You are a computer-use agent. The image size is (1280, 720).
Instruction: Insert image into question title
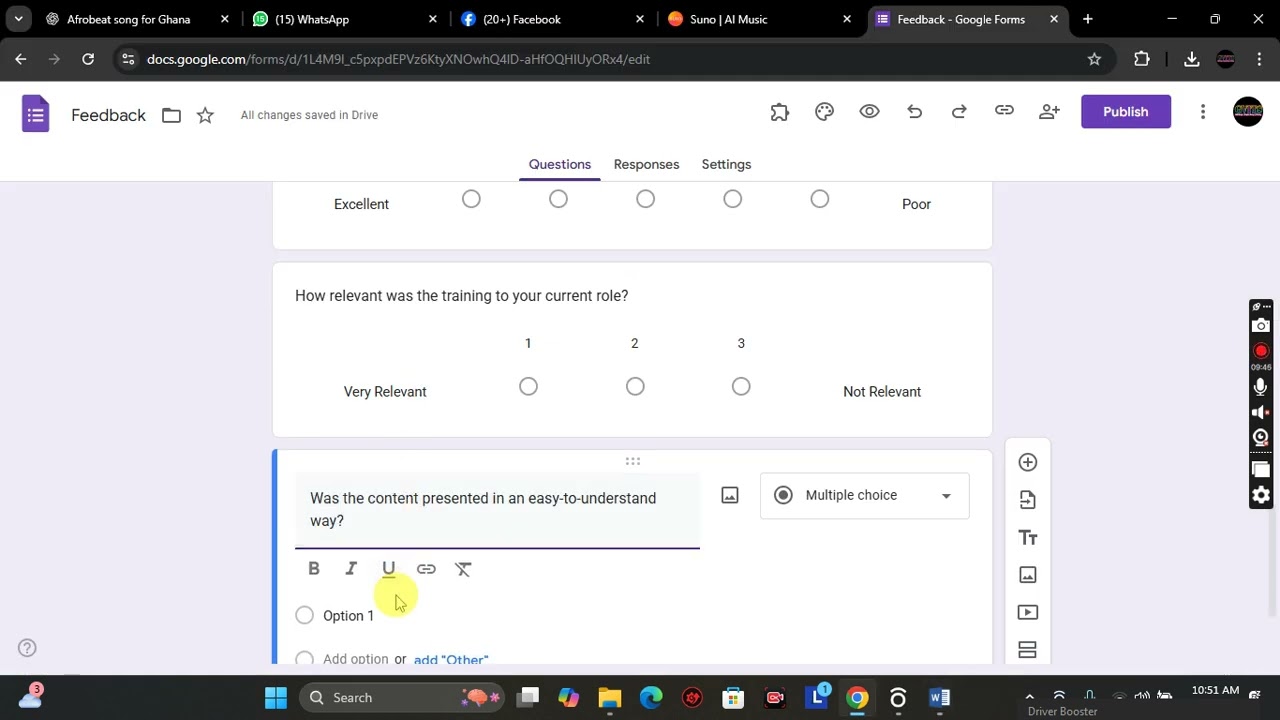coord(730,495)
